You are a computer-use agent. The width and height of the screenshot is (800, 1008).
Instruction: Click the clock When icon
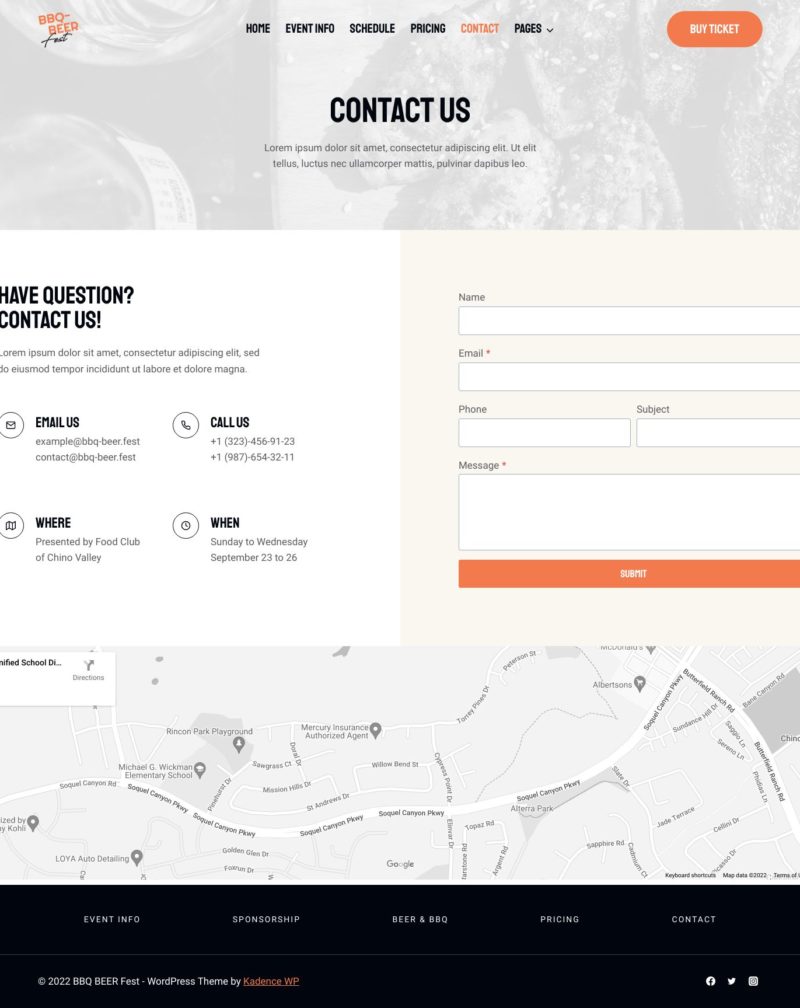point(185,525)
